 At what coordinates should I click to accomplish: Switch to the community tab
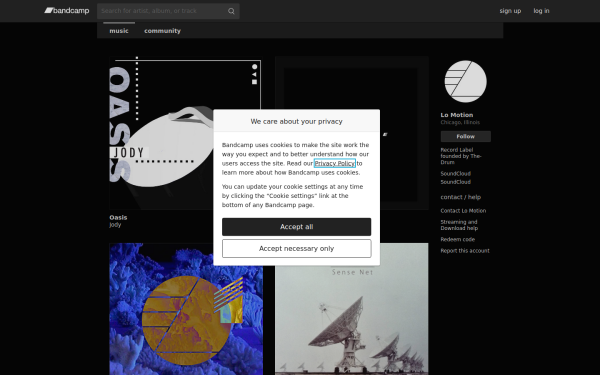[x=162, y=31]
